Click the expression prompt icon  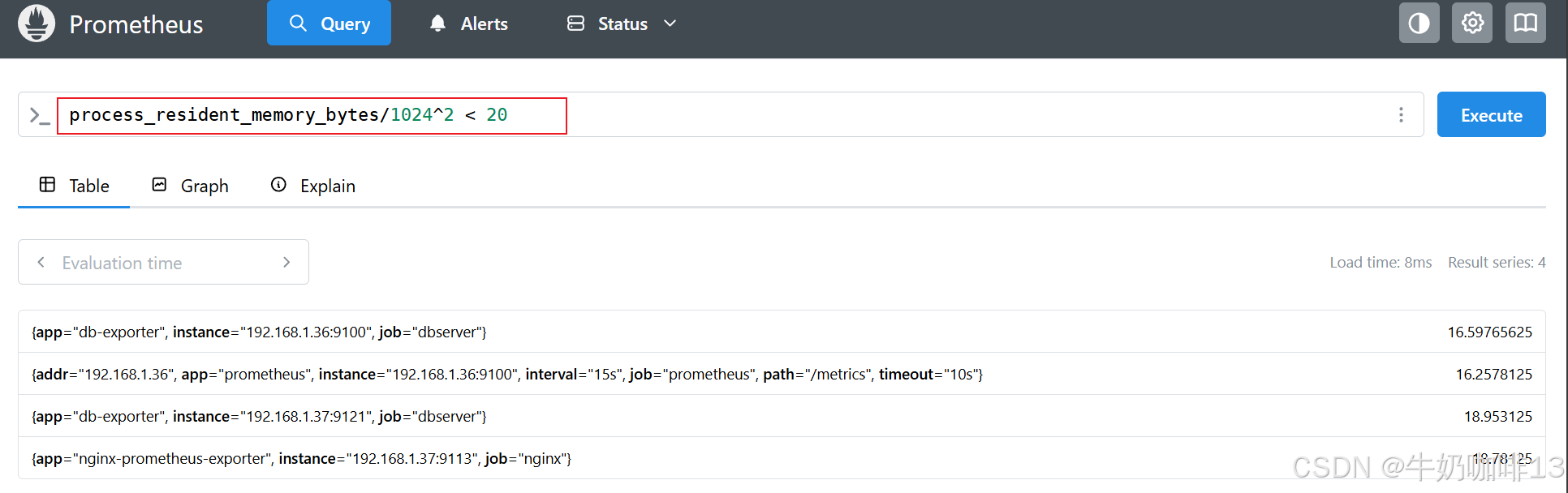39,115
